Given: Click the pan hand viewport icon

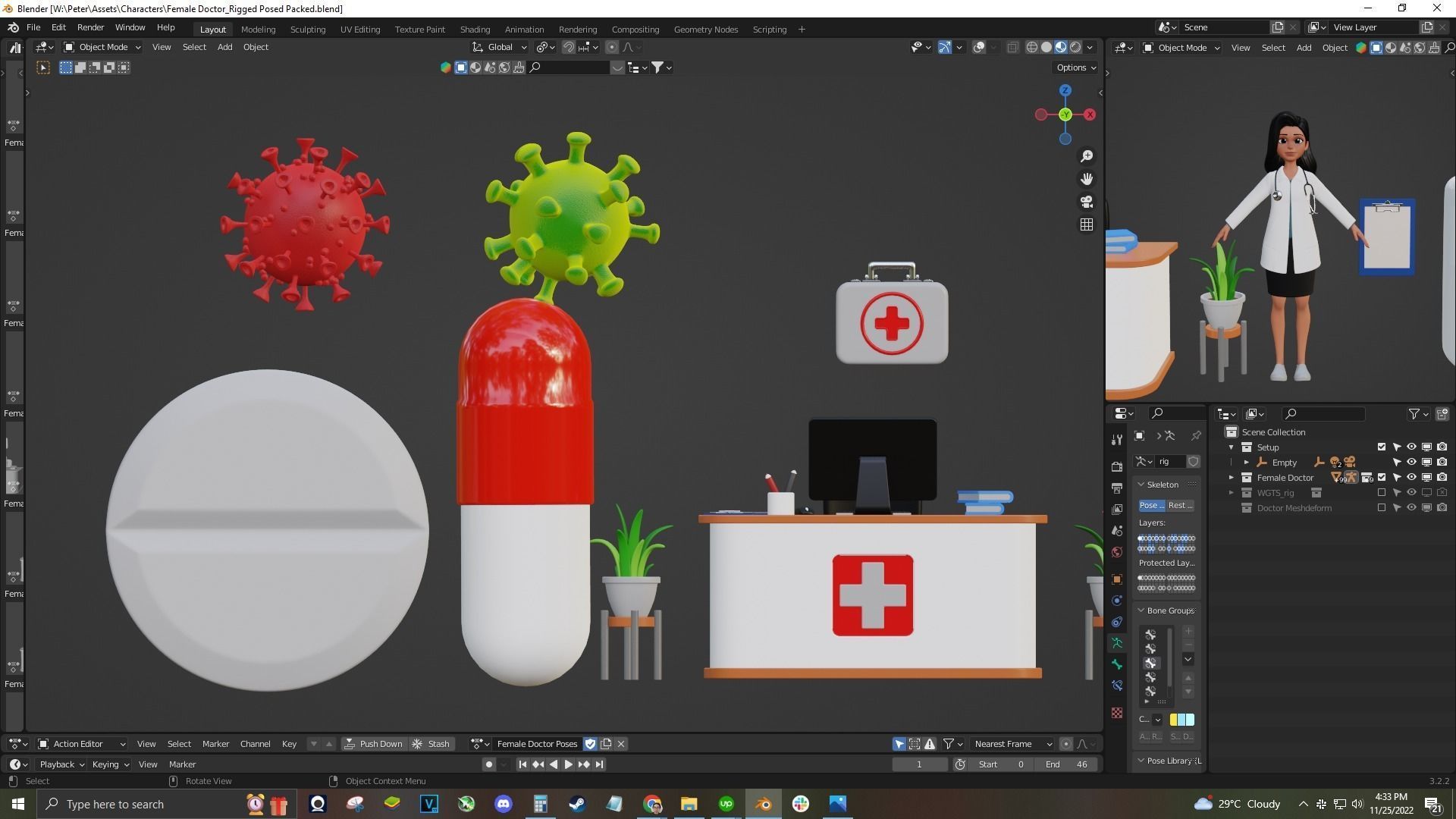Looking at the screenshot, I should 1087,179.
